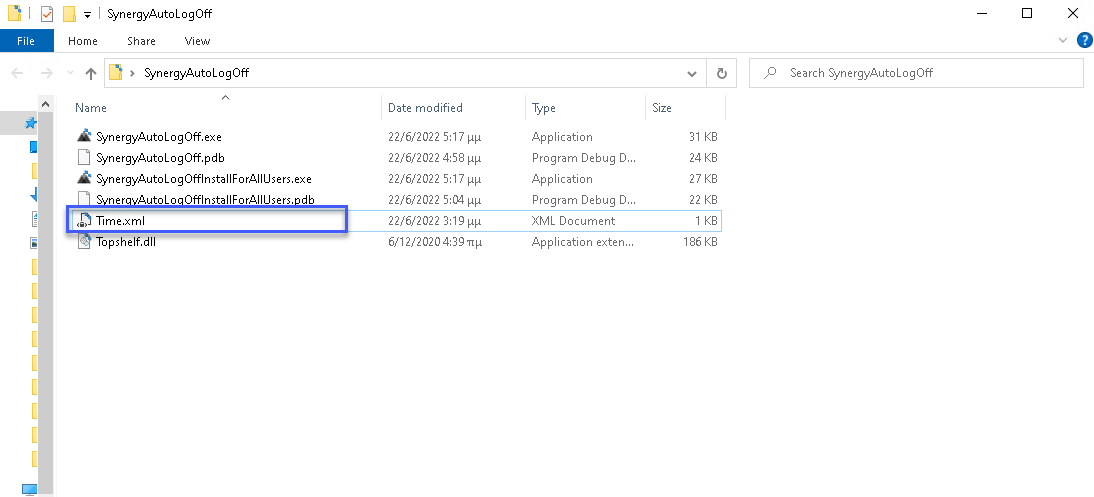Click the SynergyAutoLogOffInstallForAllUsers.exe file name

coord(204,179)
